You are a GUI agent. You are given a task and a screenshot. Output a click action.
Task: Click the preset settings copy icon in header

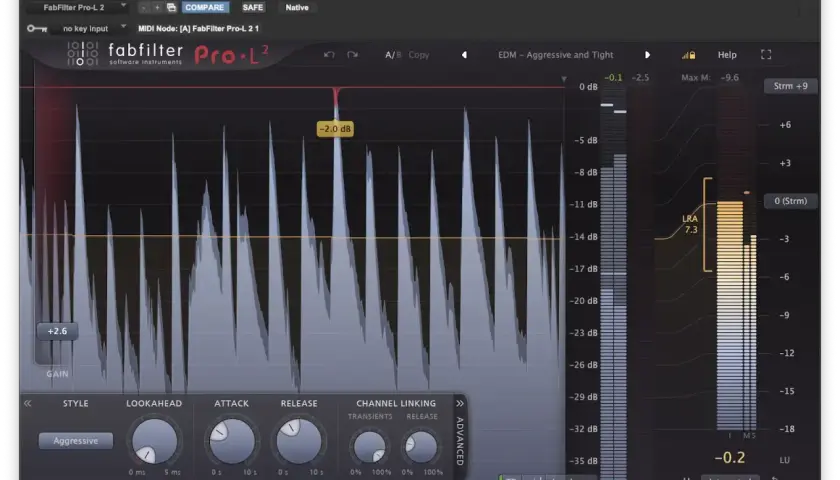tap(171, 8)
